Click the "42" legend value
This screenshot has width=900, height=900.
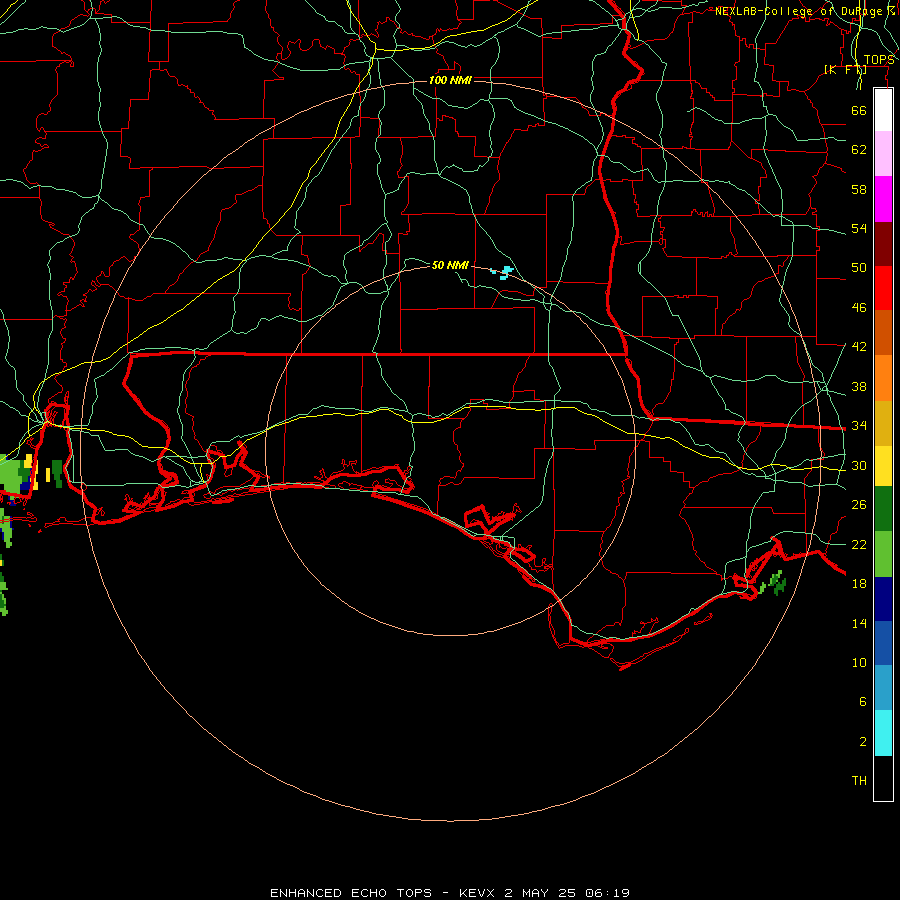859,347
